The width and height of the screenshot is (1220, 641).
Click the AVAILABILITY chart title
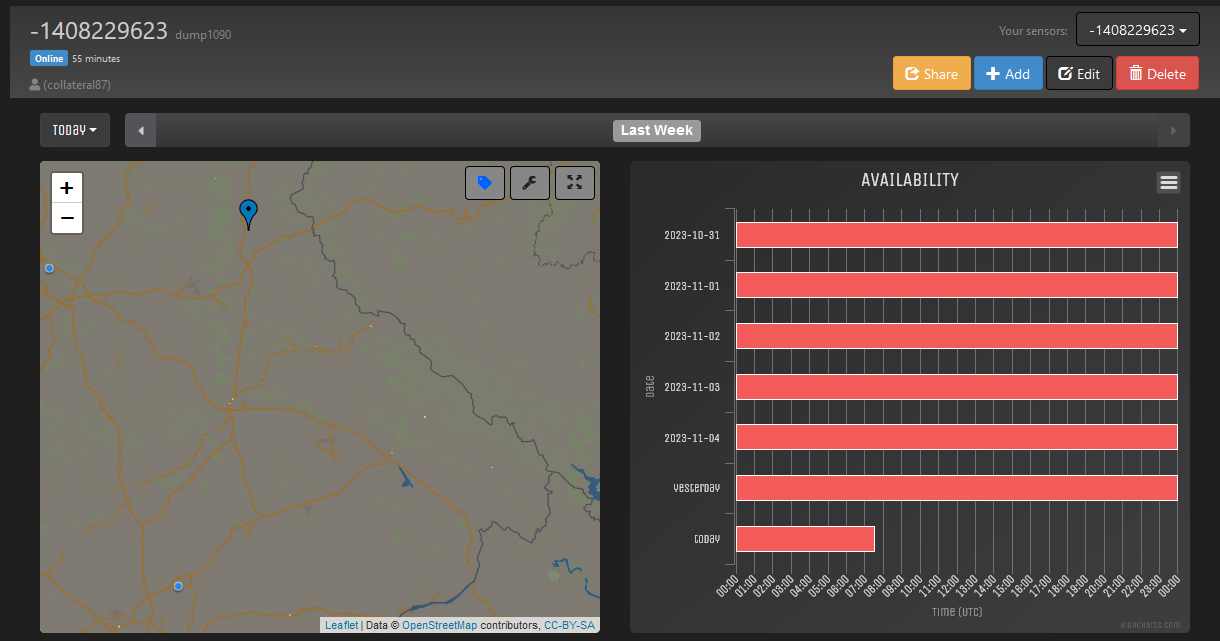pos(910,180)
